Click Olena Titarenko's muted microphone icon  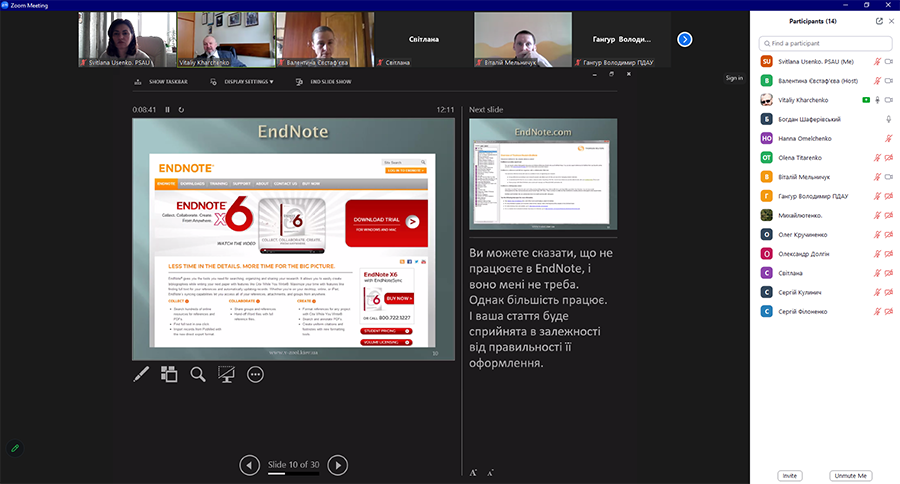click(x=877, y=158)
